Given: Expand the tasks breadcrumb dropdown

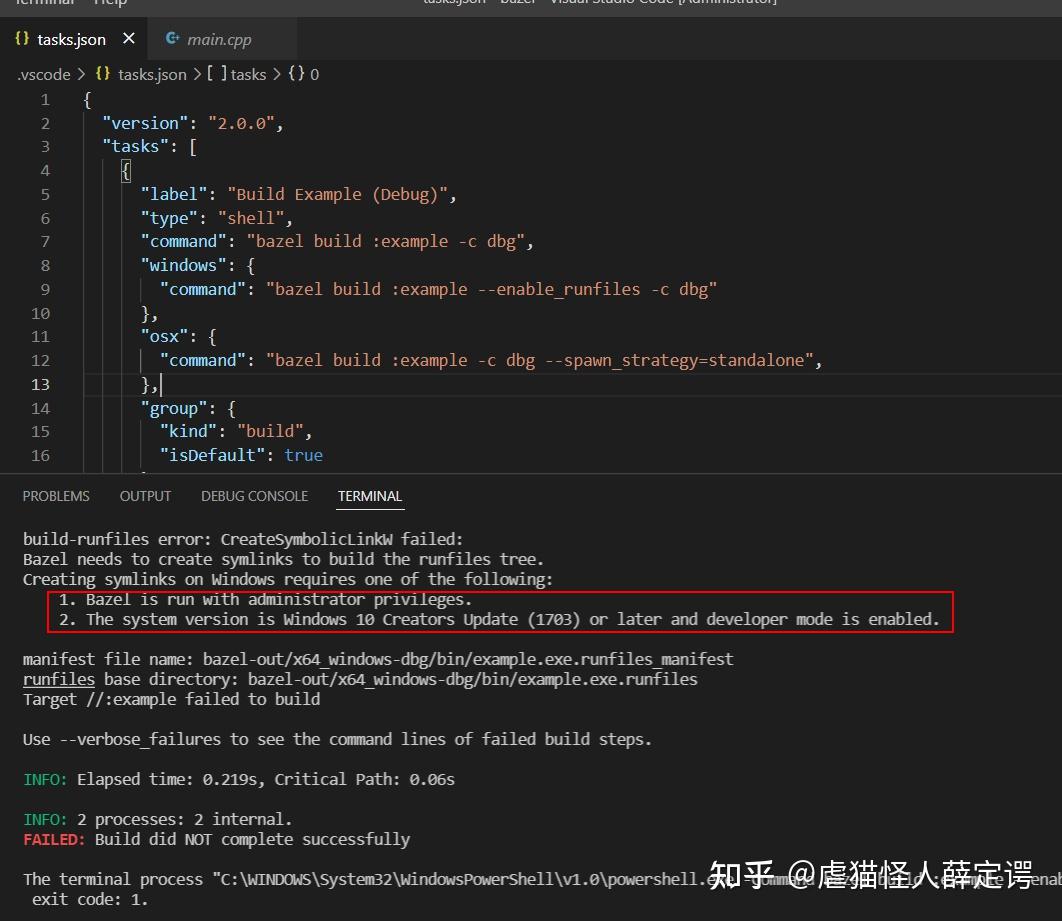Looking at the screenshot, I should (x=248, y=74).
